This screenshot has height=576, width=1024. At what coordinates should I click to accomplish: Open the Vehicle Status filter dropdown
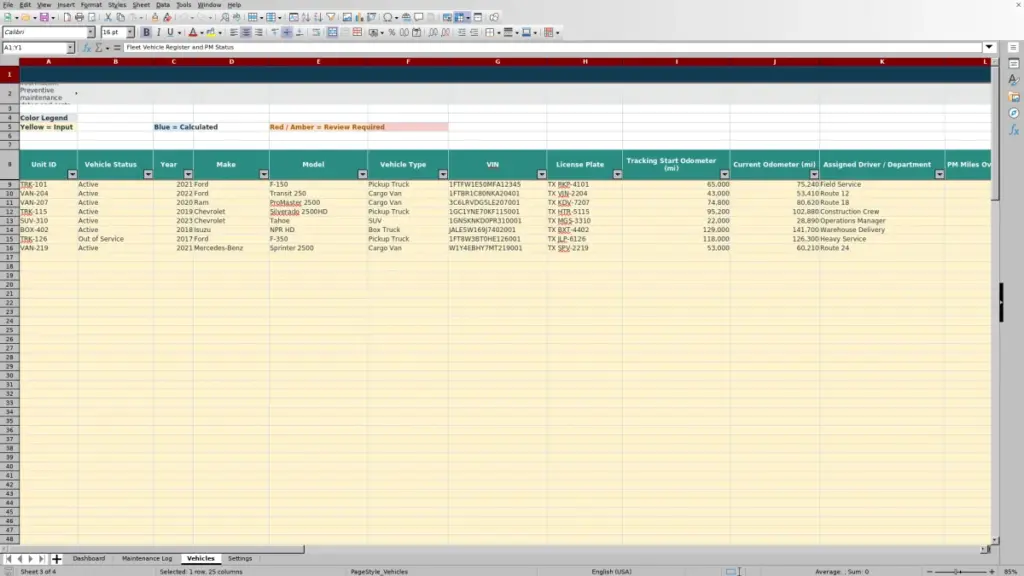[x=148, y=174]
